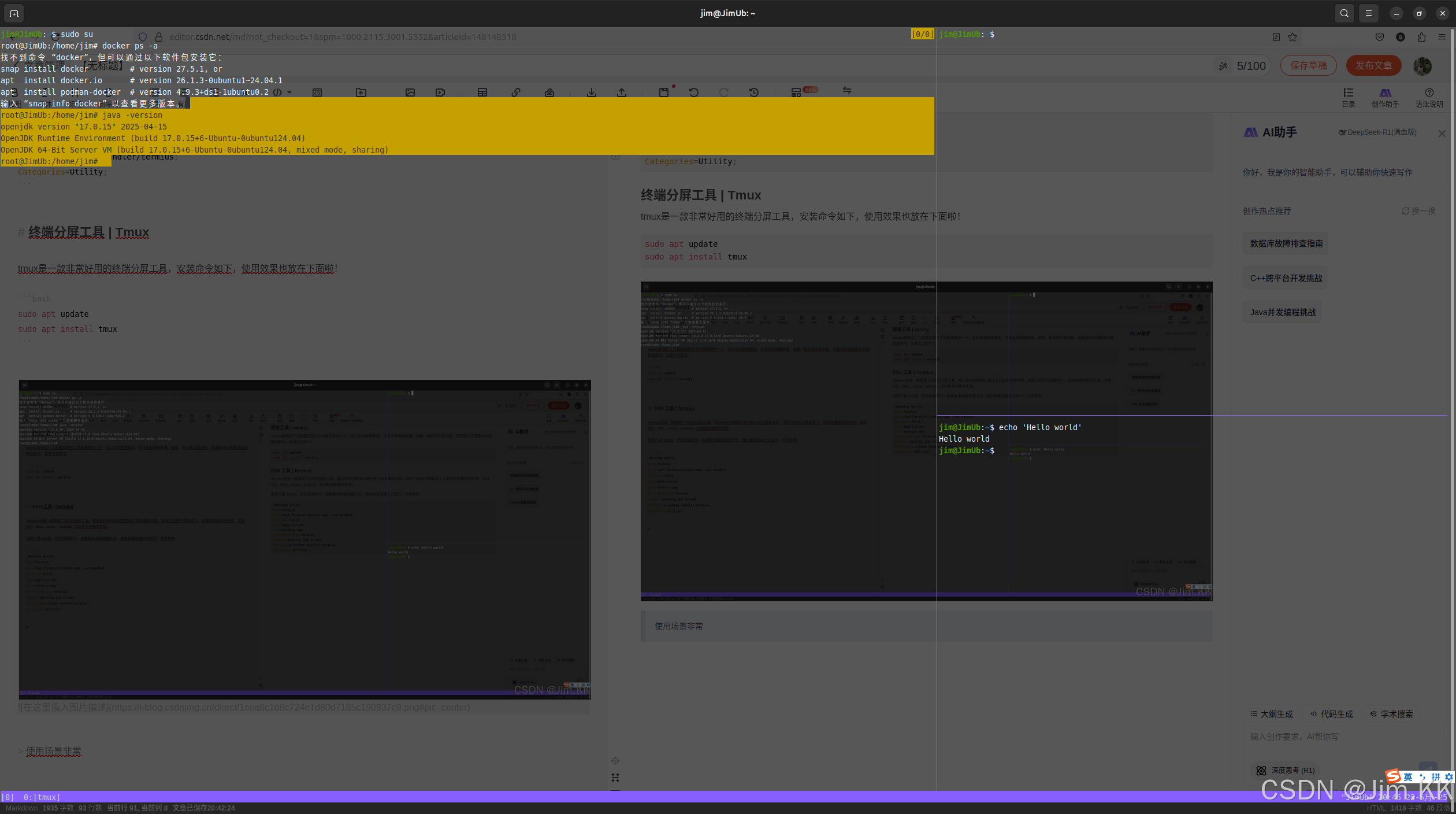Open the DeepSeek-R1 model selector

[x=1377, y=132]
